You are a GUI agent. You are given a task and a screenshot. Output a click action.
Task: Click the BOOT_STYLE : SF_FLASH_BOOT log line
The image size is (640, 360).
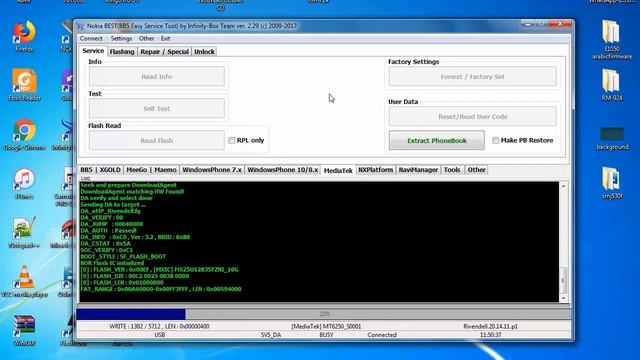(123, 257)
